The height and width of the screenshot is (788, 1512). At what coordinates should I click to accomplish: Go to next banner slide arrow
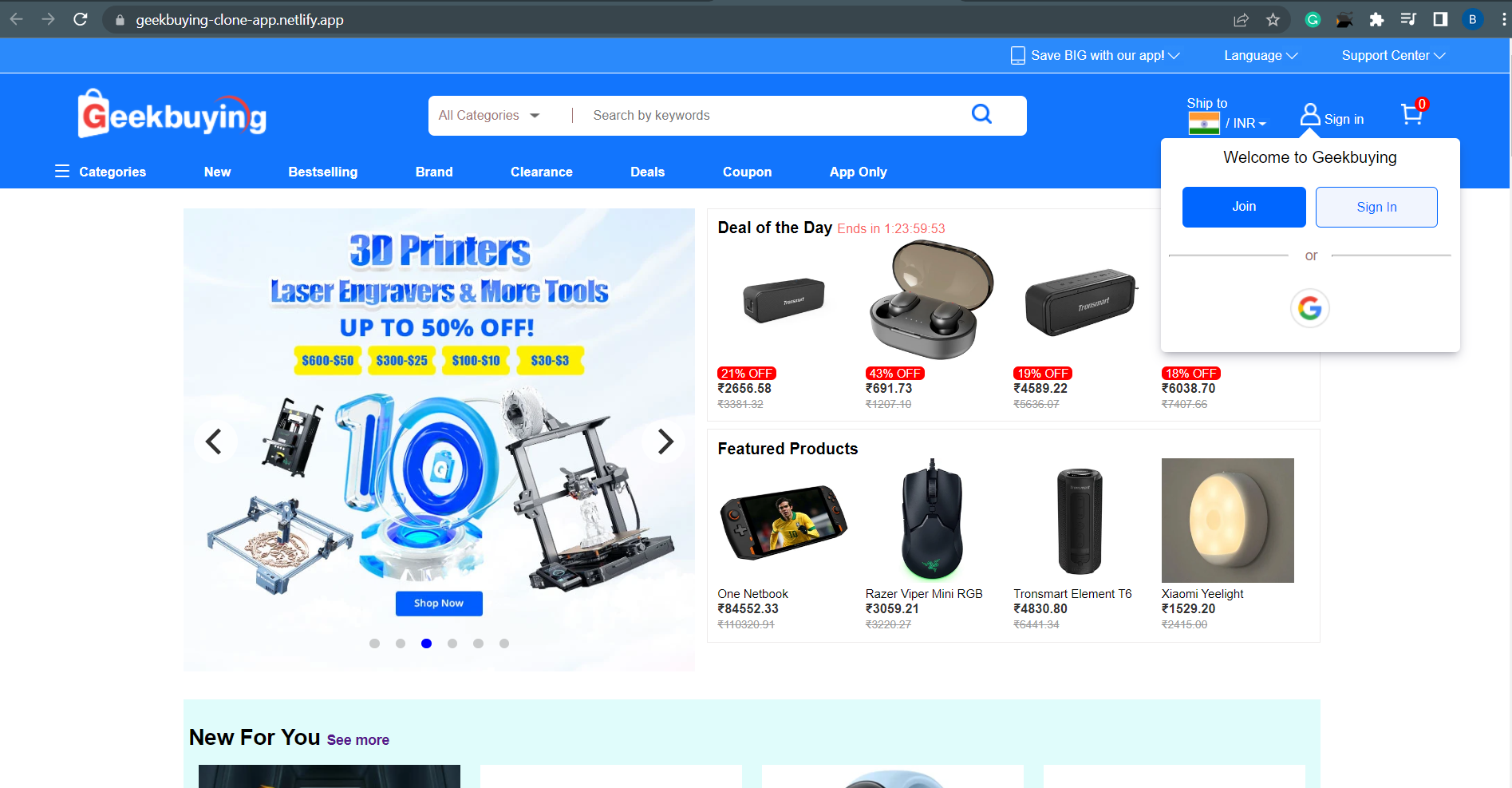point(665,442)
